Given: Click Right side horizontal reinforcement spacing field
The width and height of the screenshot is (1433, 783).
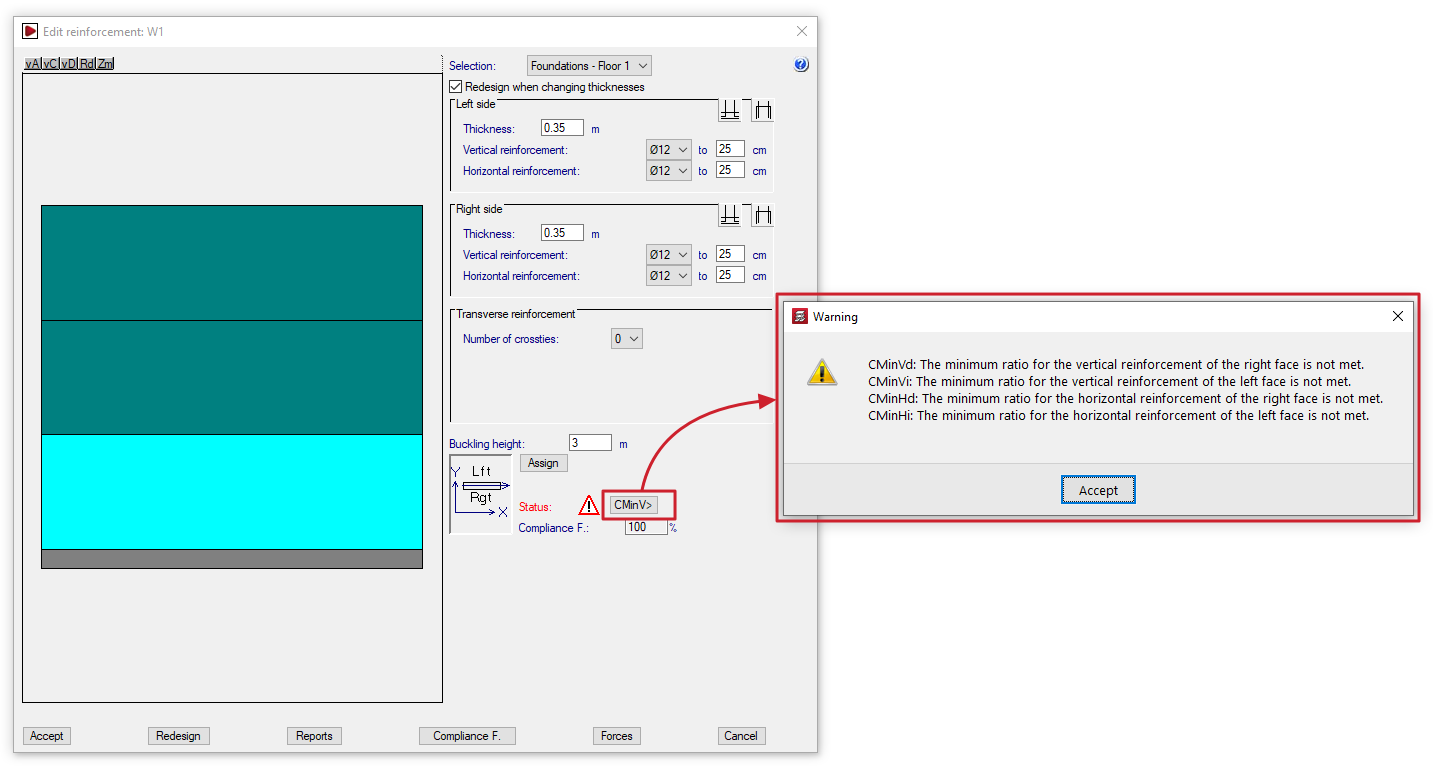Looking at the screenshot, I should 730,275.
